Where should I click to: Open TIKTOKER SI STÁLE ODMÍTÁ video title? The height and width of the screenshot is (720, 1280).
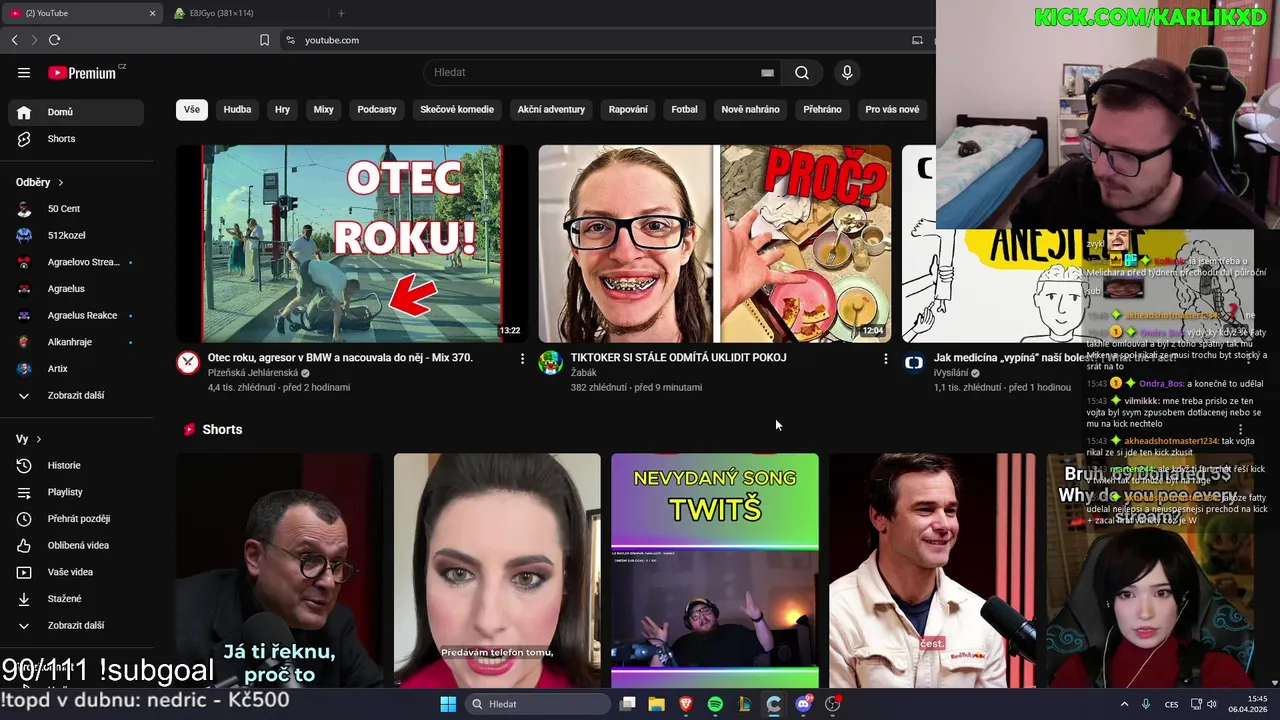pos(678,358)
